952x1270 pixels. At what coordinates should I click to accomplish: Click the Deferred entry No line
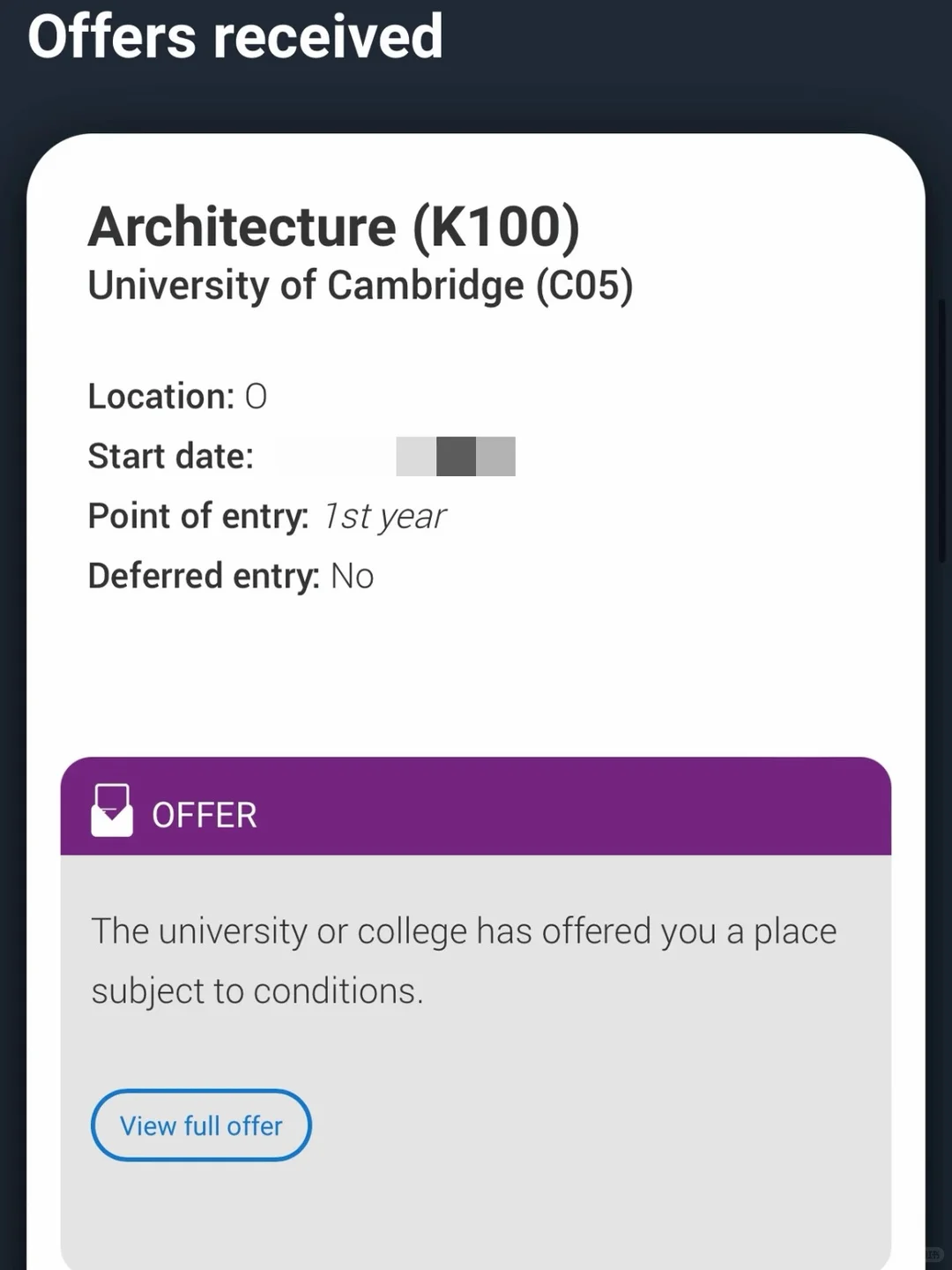click(231, 576)
